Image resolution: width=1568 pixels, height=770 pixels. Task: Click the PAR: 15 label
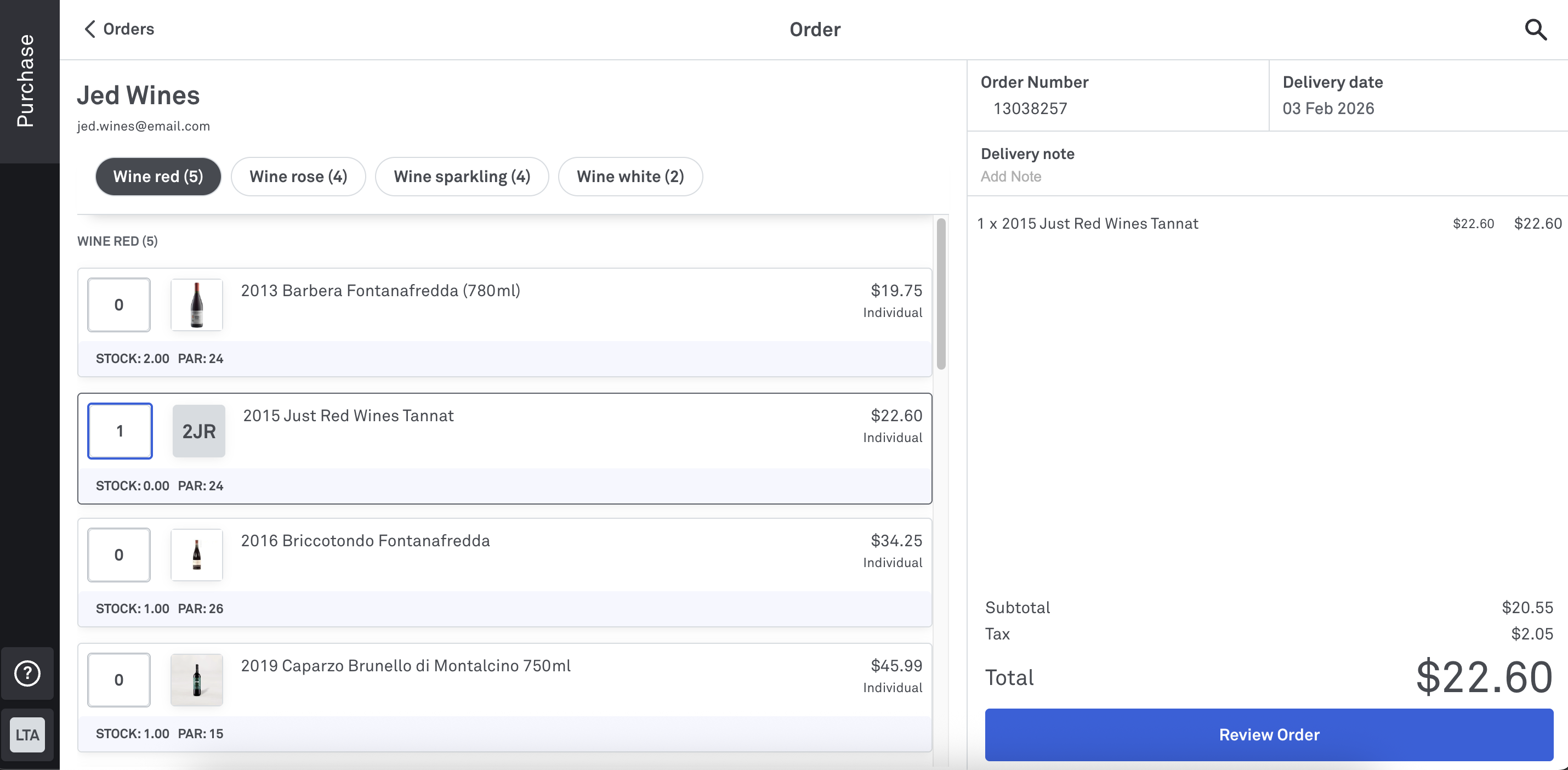click(200, 733)
